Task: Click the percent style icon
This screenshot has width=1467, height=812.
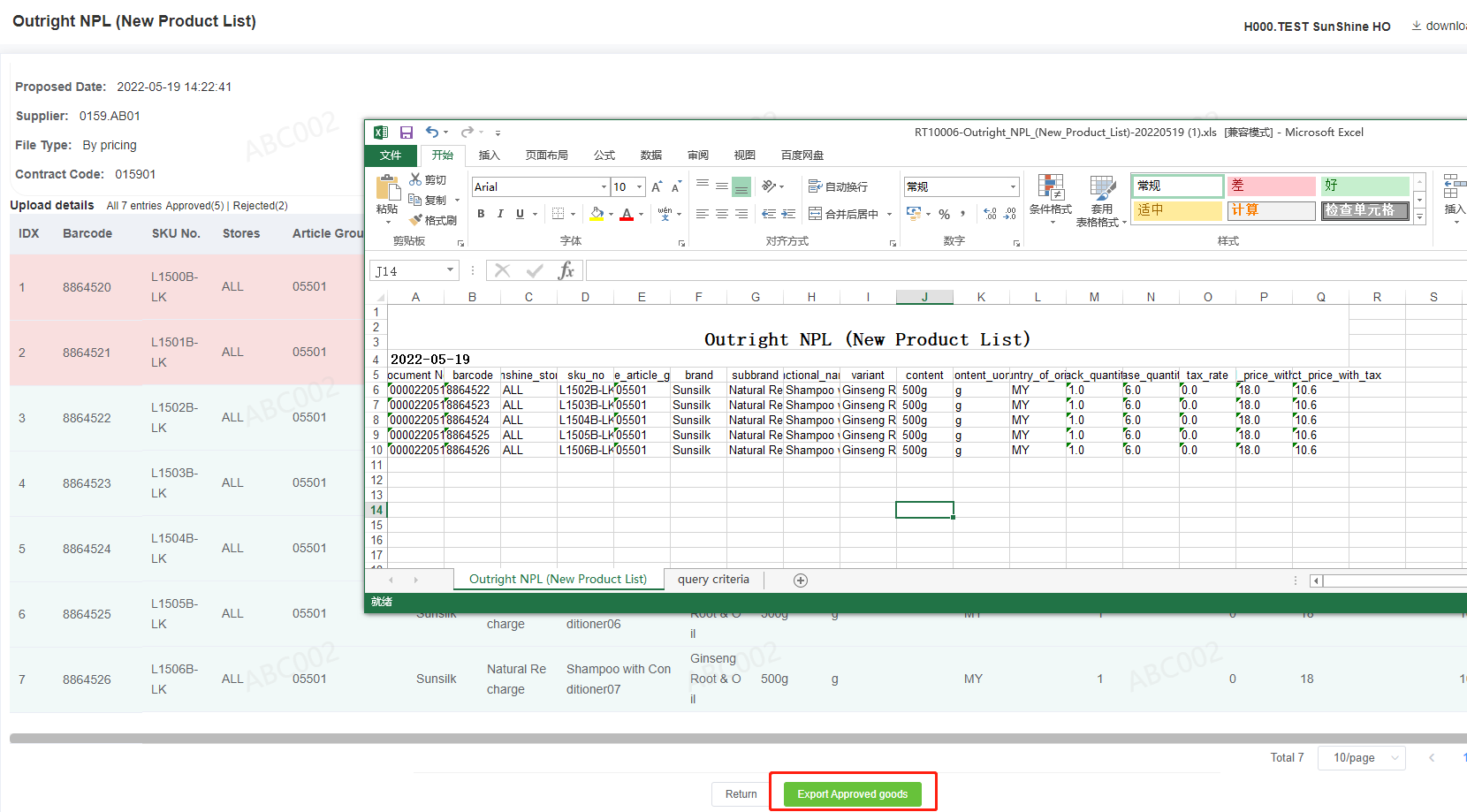Action: (944, 214)
